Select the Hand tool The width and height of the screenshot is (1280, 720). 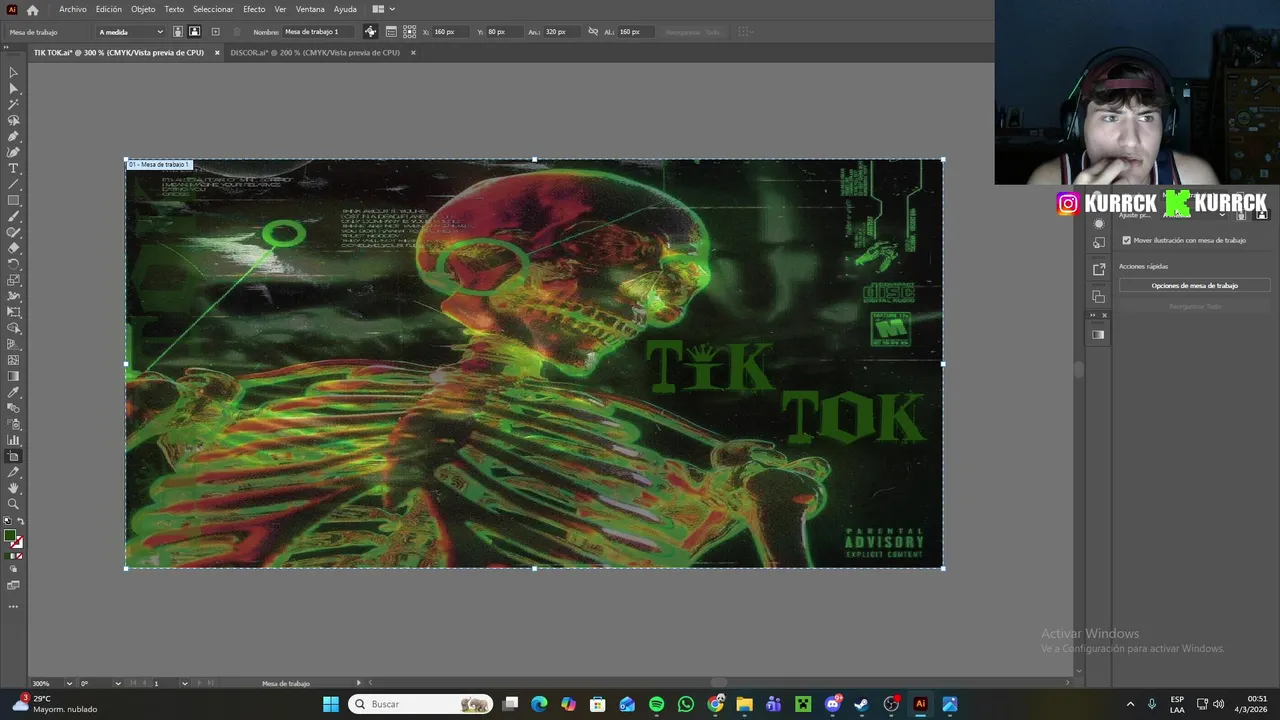(x=13, y=489)
